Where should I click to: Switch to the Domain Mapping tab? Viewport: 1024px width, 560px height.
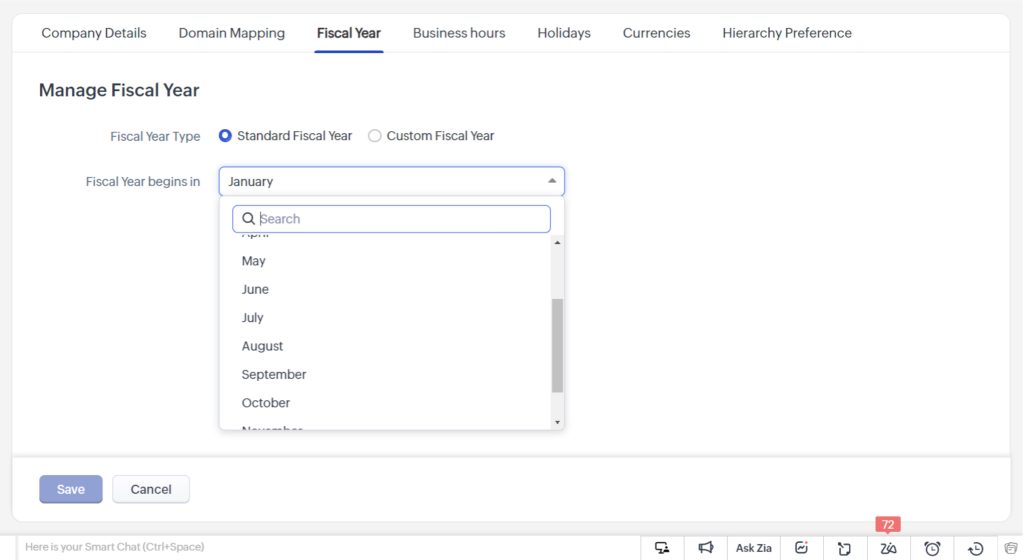coord(232,33)
